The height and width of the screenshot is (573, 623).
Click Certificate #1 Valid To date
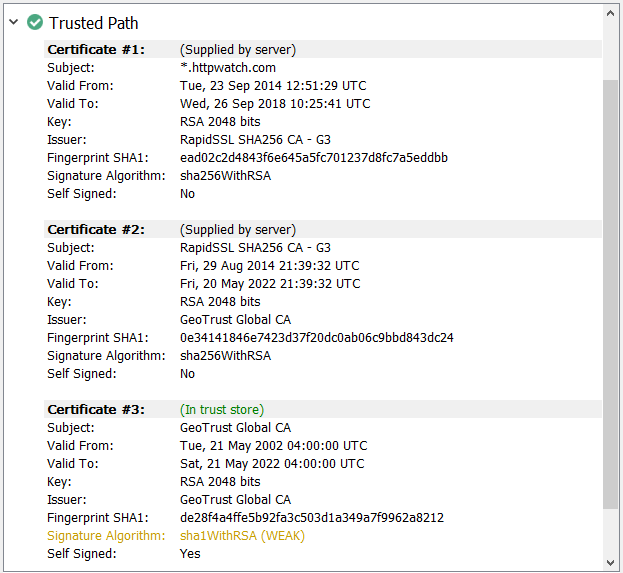[274, 103]
